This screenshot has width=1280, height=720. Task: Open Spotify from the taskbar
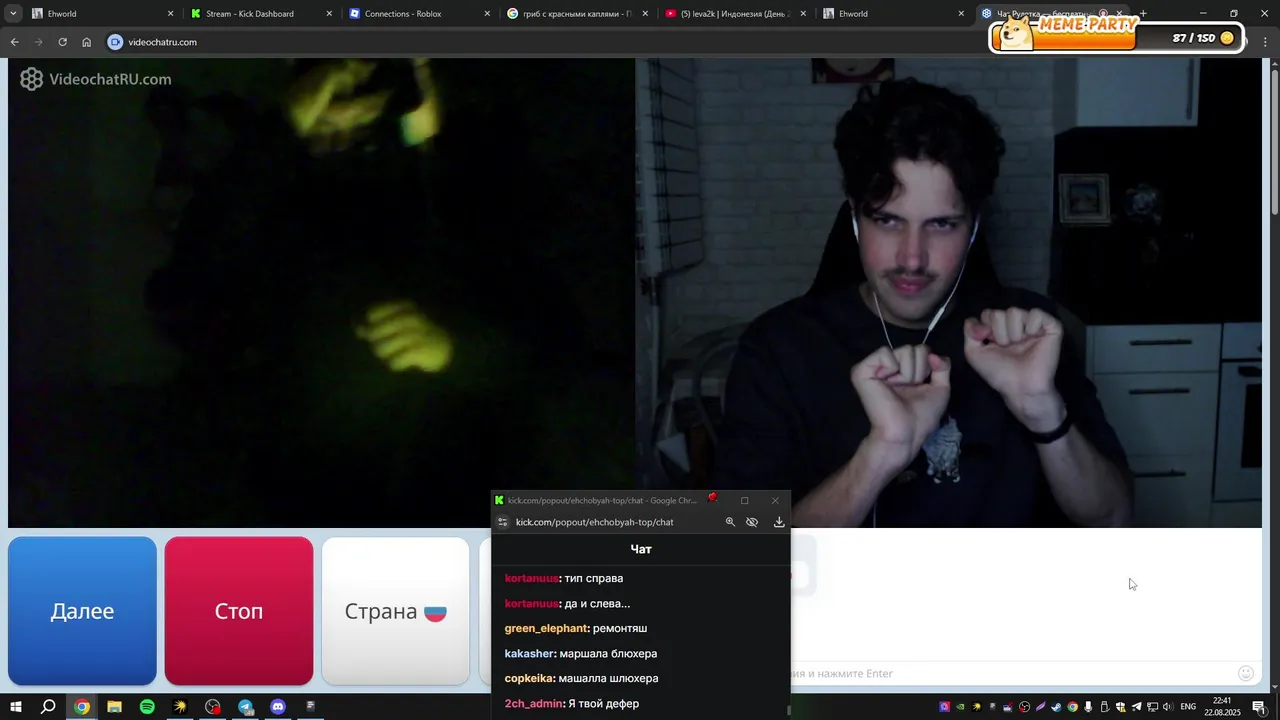coord(147,707)
